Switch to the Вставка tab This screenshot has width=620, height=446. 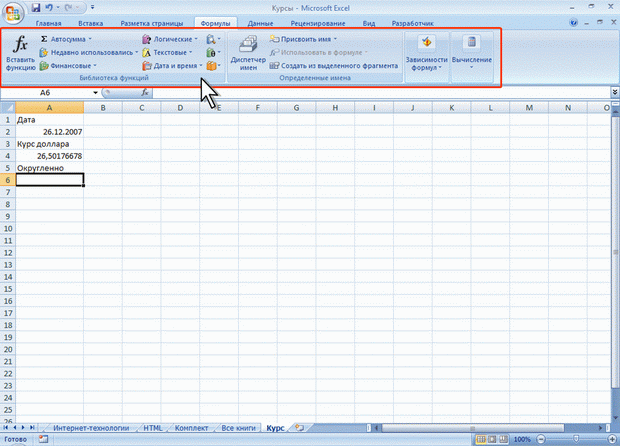coord(91,23)
